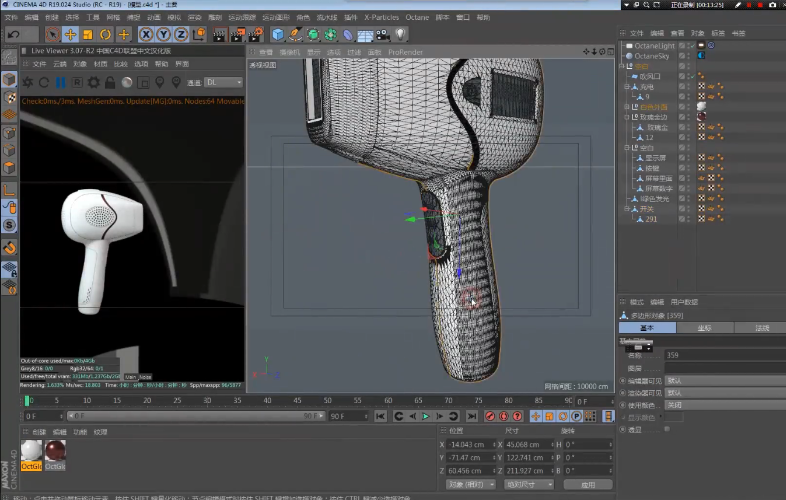Image resolution: width=786 pixels, height=500 pixels.
Task: Click the Undo arrow in top toolbar
Action: point(13,34)
